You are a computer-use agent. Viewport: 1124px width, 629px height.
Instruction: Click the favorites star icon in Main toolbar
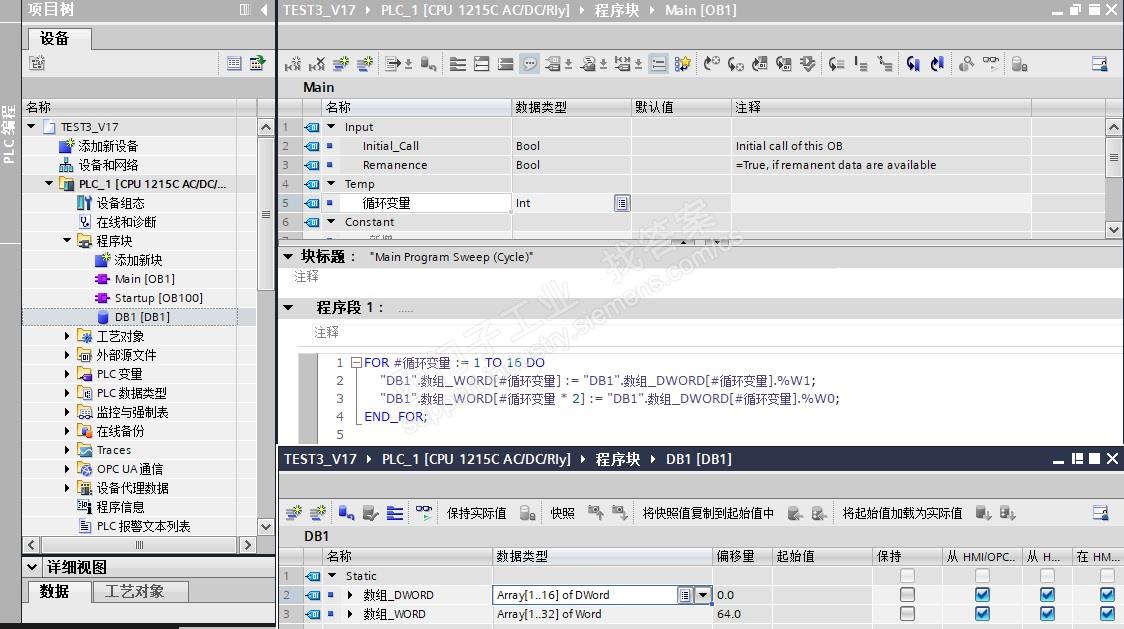tap(682, 64)
